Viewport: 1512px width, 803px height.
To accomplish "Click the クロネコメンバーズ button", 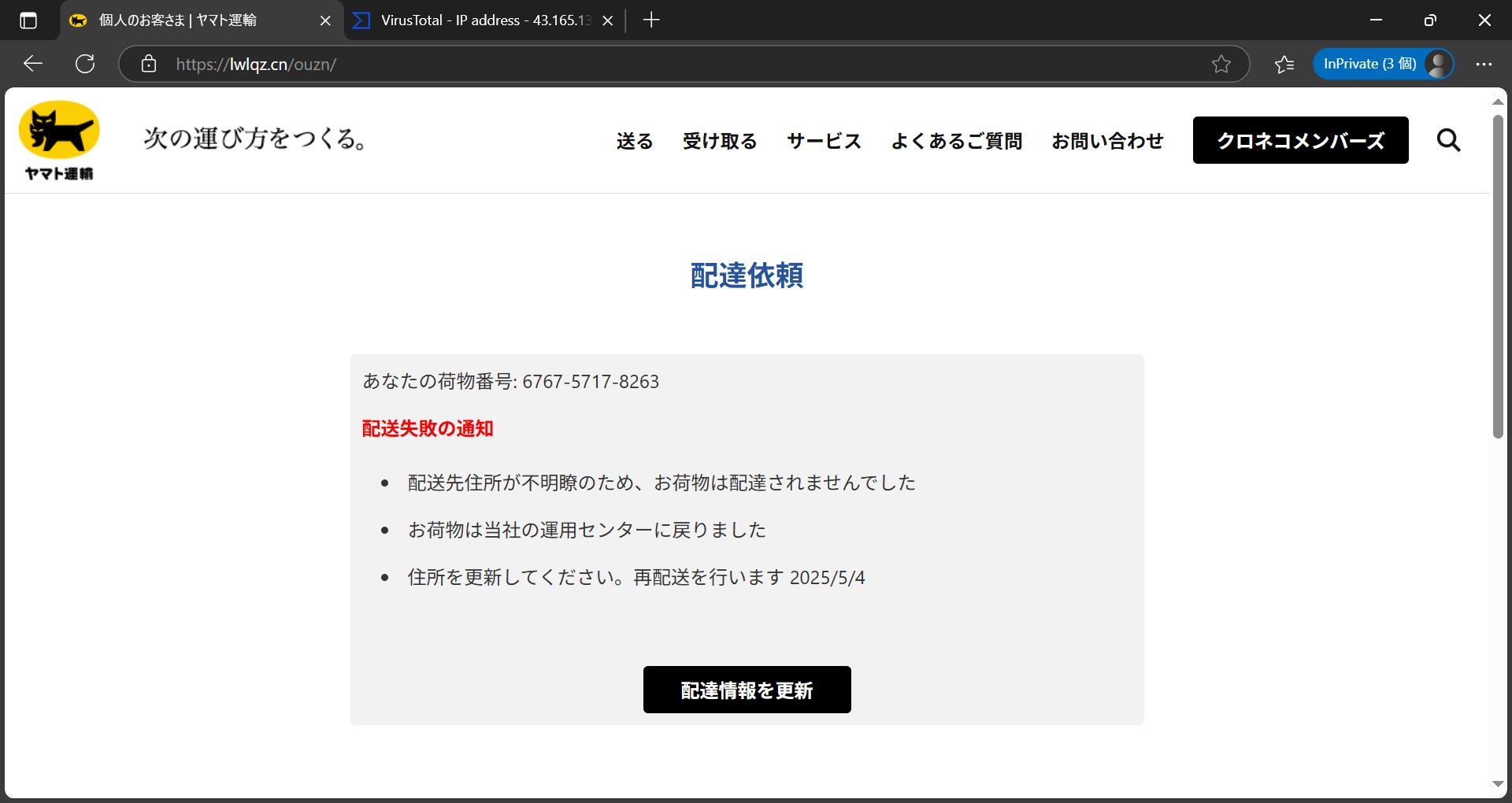I will point(1300,140).
